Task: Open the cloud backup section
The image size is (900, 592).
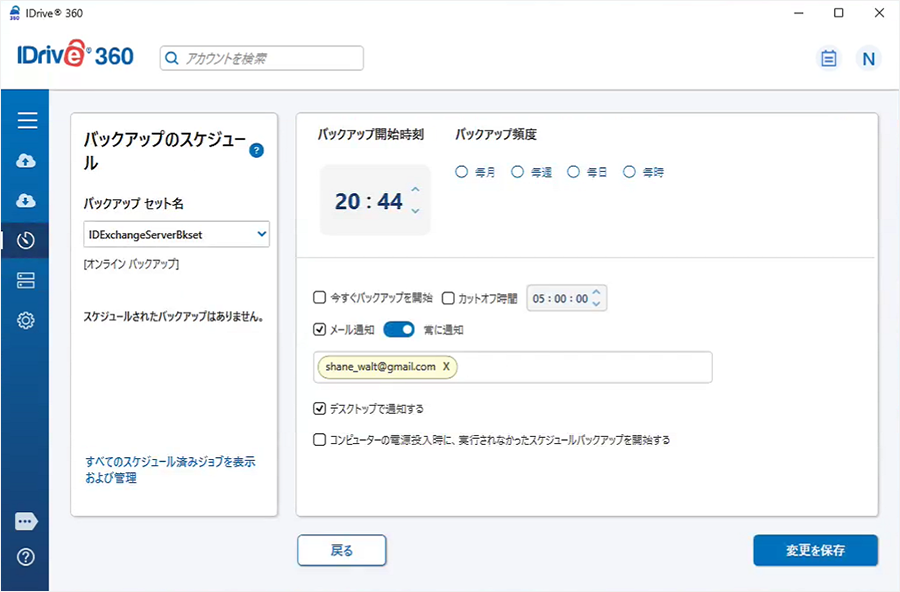Action: pyautogui.click(x=27, y=161)
